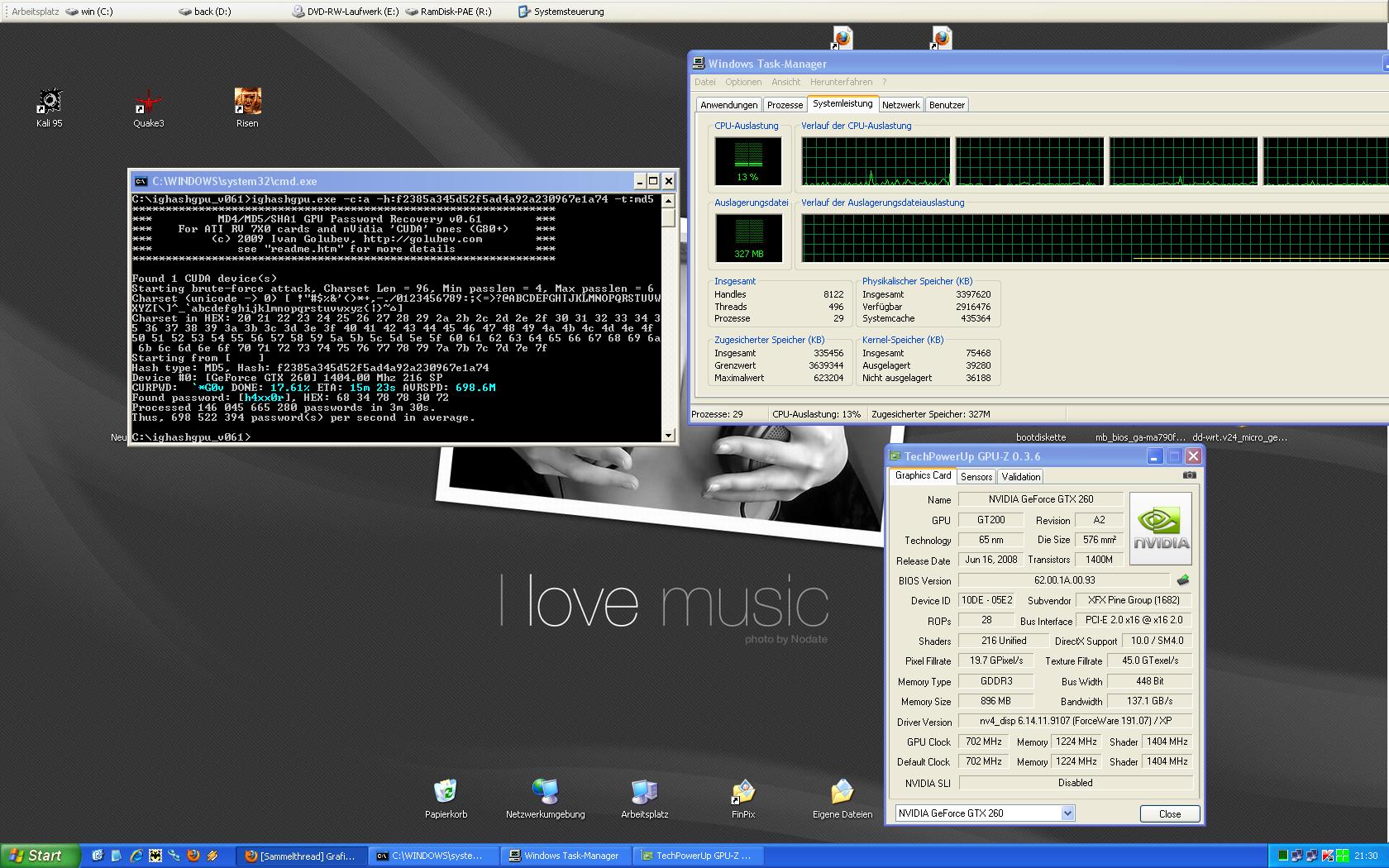Click the Driver Version field in GPU-Z
This screenshot has width=1389, height=868.
pos(1075,721)
